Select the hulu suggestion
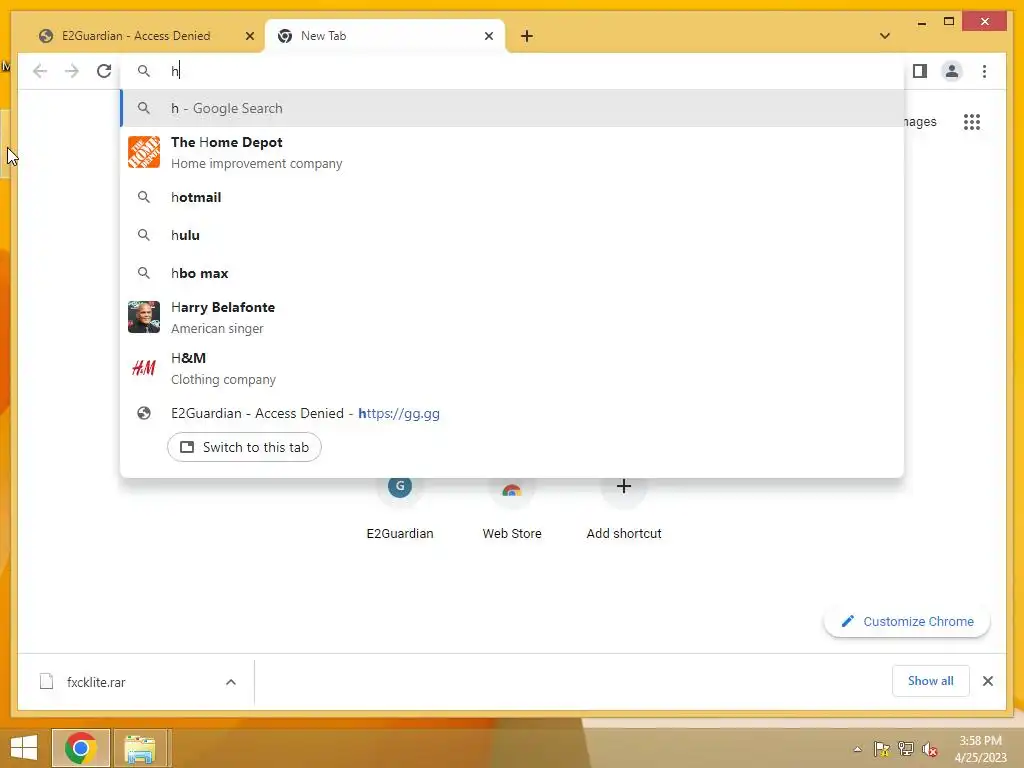Image resolution: width=1024 pixels, height=768 pixels. point(513,235)
